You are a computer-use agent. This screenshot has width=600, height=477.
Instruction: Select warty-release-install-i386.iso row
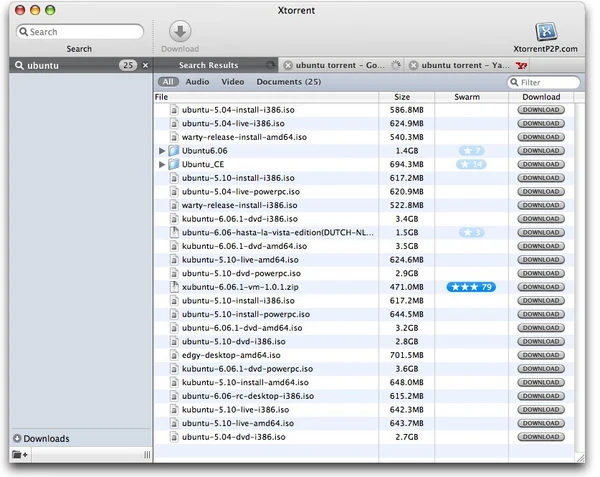364,205
